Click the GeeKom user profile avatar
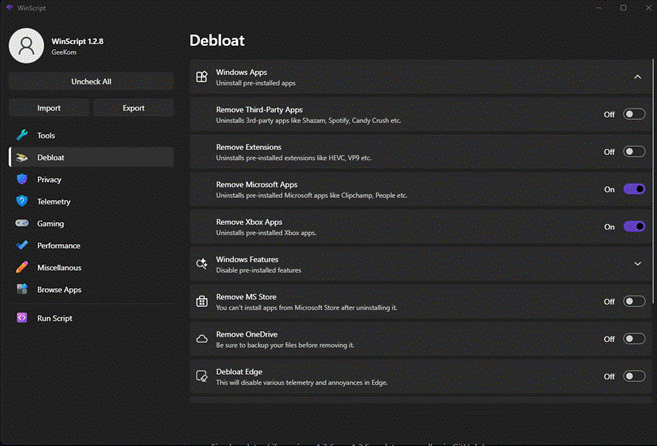Image resolution: width=657 pixels, height=446 pixels. click(27, 46)
